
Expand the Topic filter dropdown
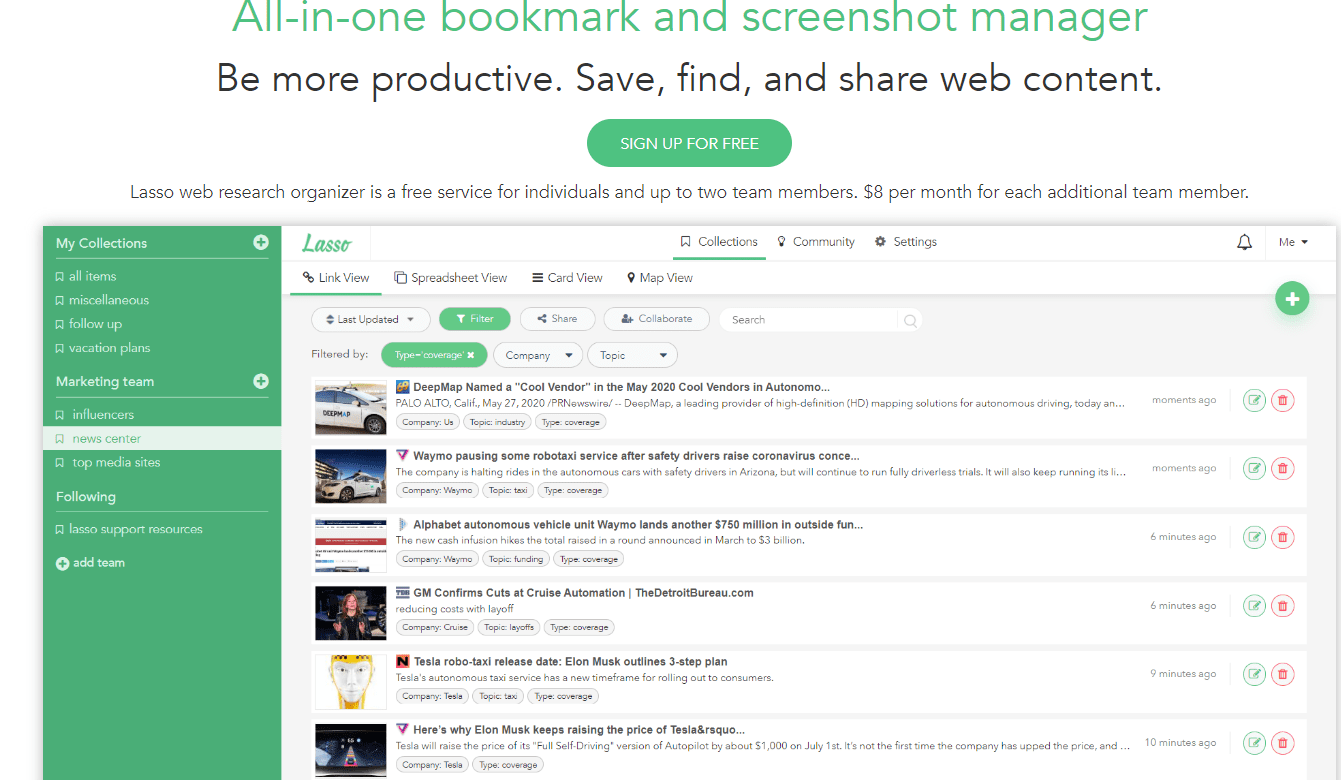(632, 355)
